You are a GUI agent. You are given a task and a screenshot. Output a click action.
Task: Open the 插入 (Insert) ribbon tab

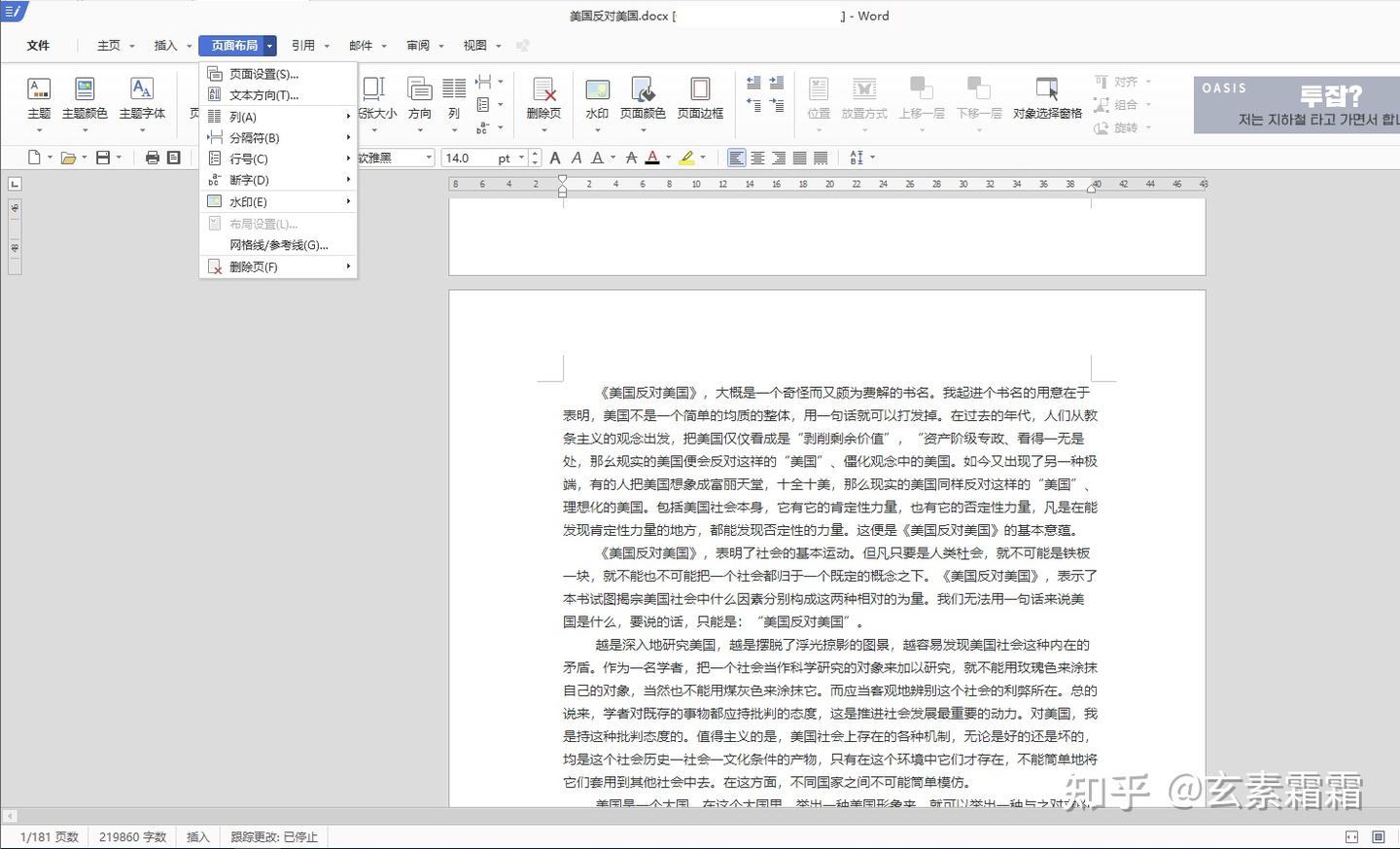tap(164, 45)
